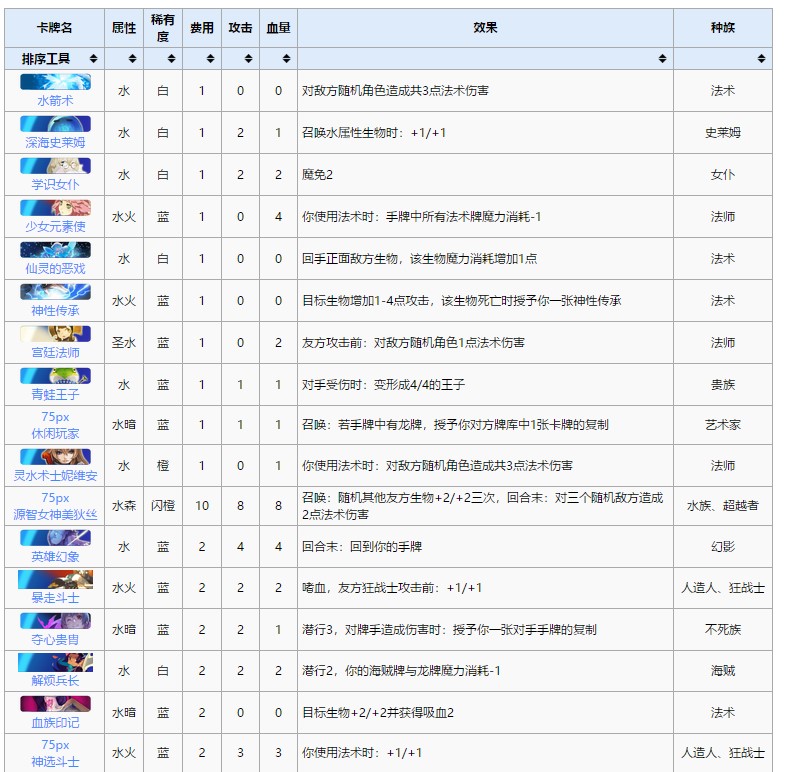The width and height of the screenshot is (788, 772).
Task: Select the 艺术家 race cell
Action: coord(723,425)
